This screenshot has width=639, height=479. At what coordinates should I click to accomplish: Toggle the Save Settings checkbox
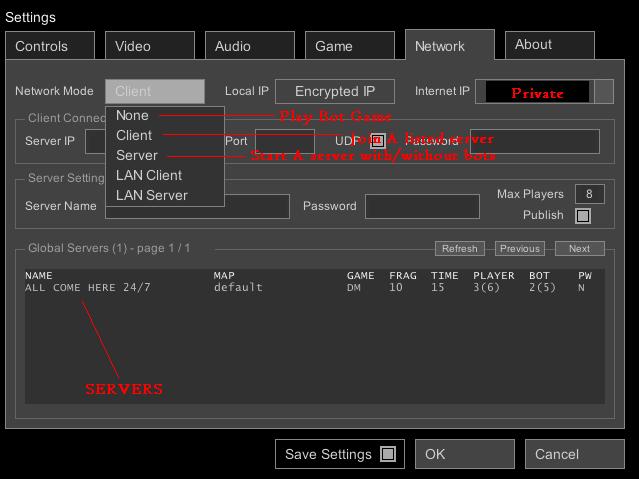(x=388, y=454)
